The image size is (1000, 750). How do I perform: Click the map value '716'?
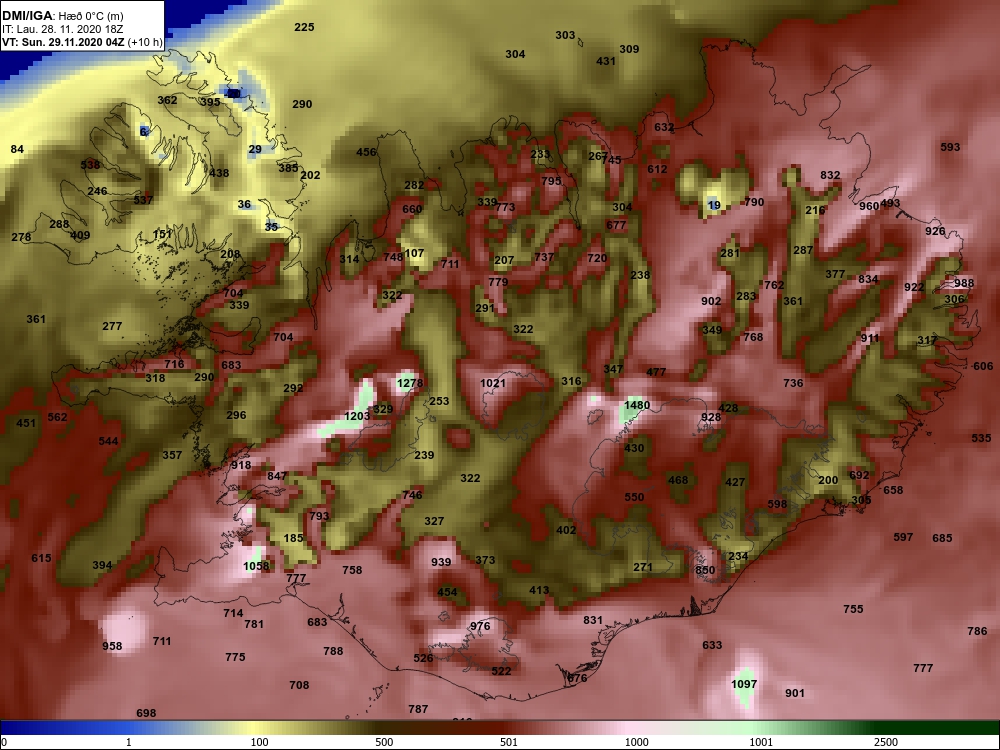(174, 365)
